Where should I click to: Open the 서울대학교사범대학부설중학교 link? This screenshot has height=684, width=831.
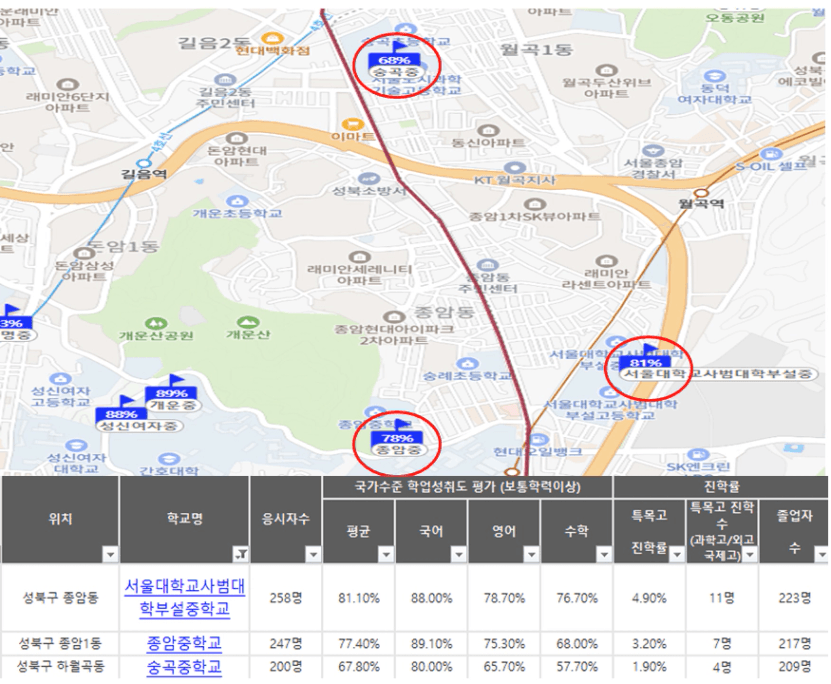click(184, 597)
